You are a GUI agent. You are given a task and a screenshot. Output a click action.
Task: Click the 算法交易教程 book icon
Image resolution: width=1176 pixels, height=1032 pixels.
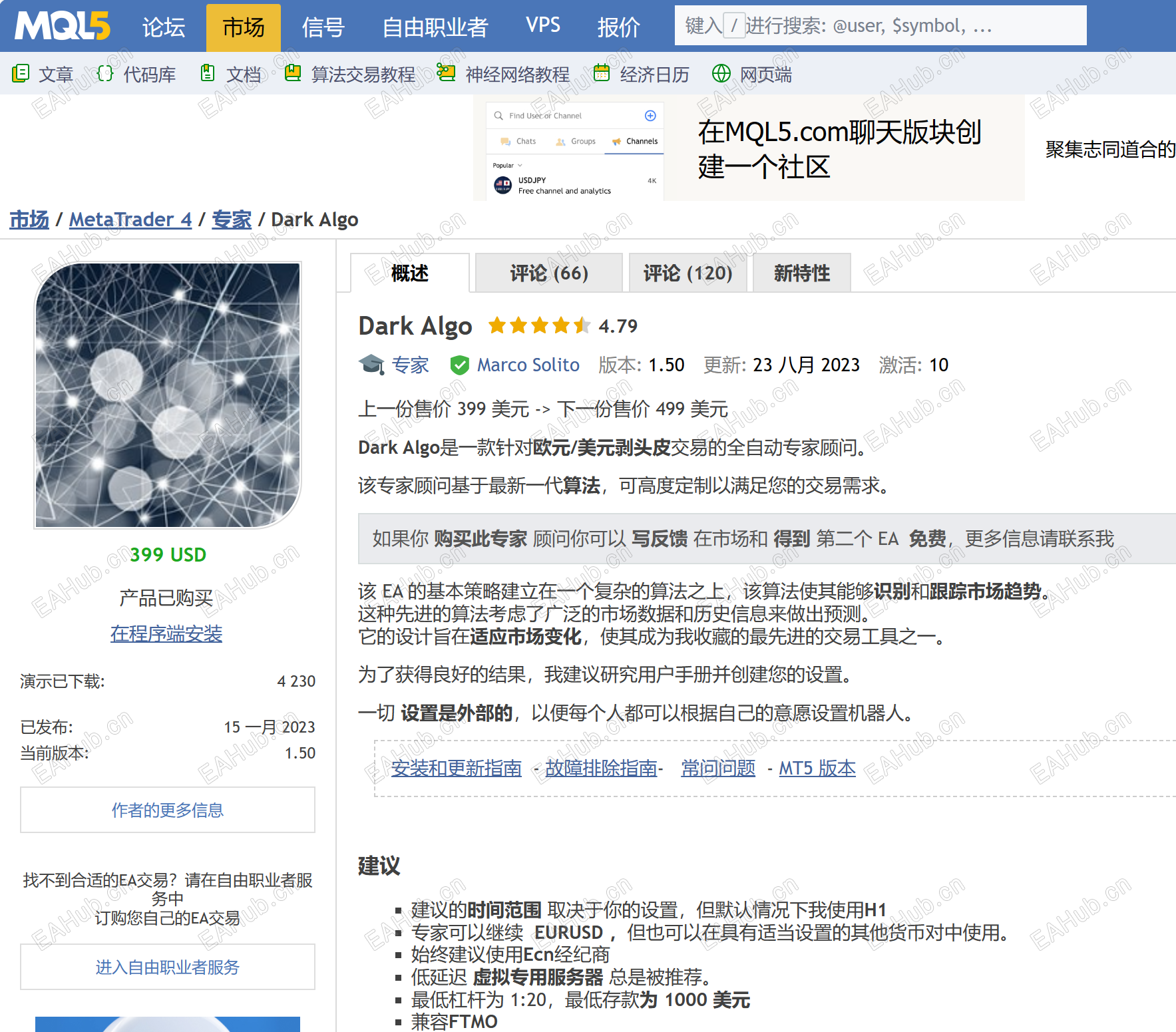292,73
